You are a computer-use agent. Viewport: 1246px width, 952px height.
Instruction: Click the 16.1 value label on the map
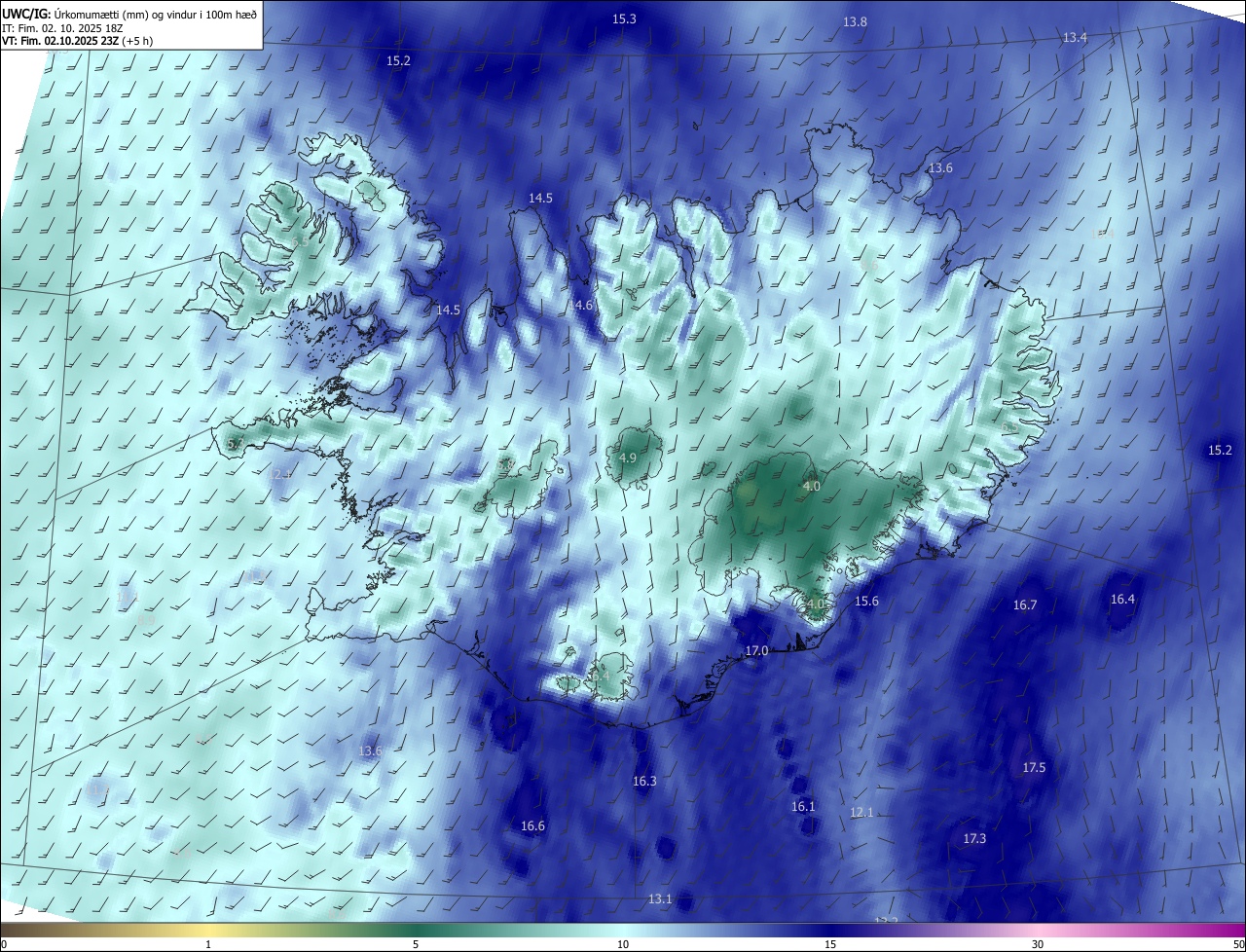[802, 806]
